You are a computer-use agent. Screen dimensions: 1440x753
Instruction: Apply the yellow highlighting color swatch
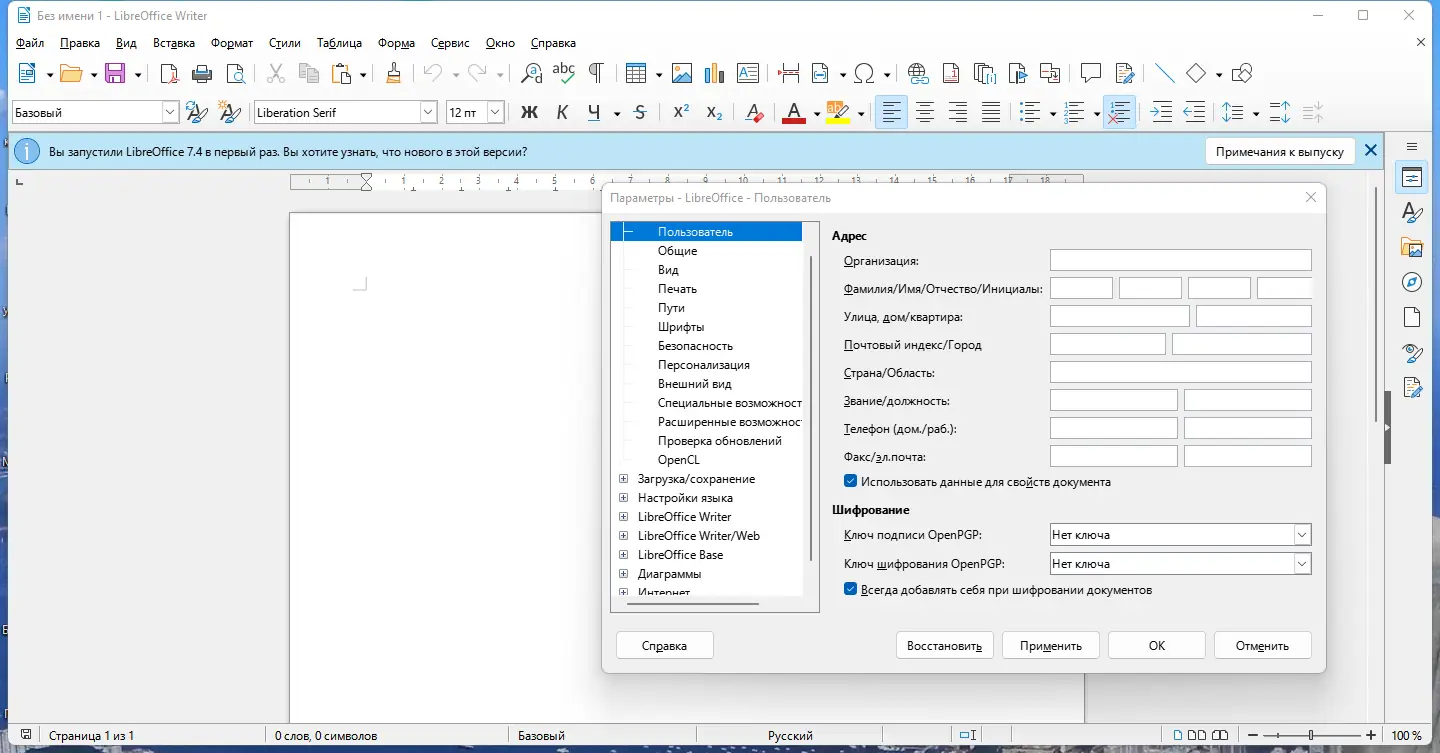coord(837,112)
